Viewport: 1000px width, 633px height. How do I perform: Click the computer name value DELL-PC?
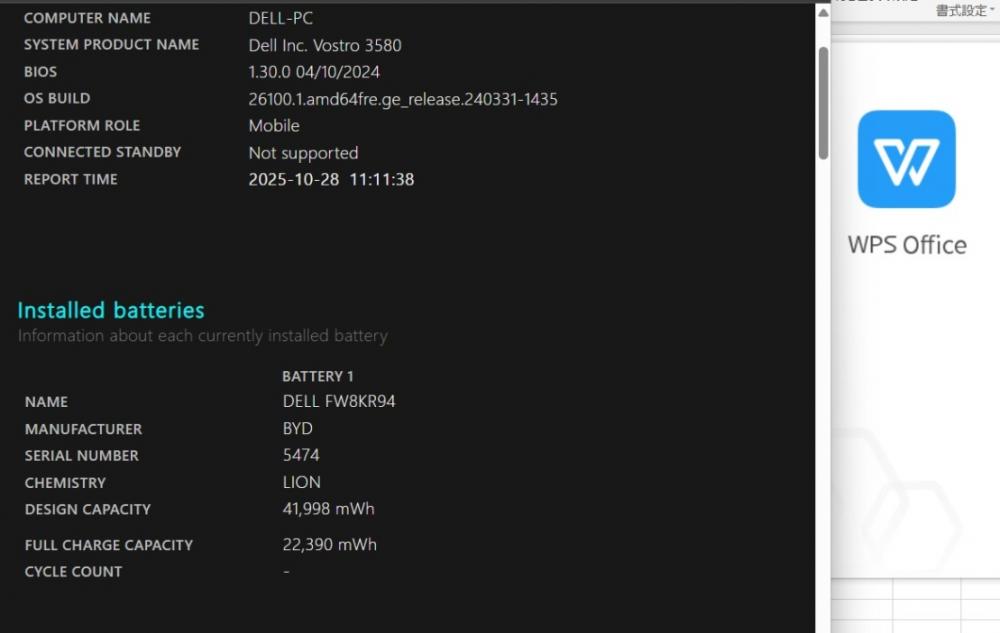pos(280,18)
